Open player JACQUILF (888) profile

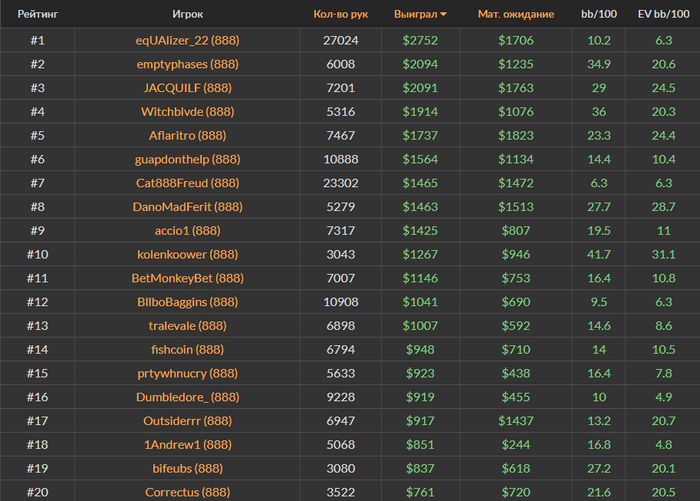[x=188, y=88]
